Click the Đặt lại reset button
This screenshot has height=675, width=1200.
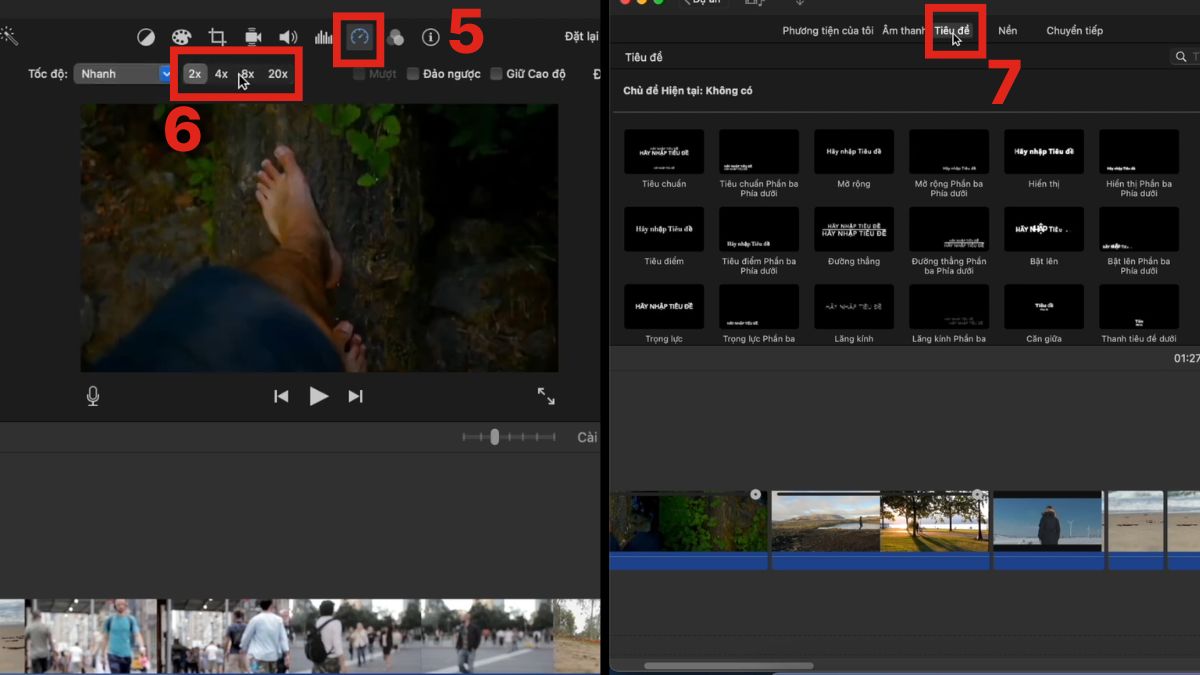pyautogui.click(x=582, y=37)
